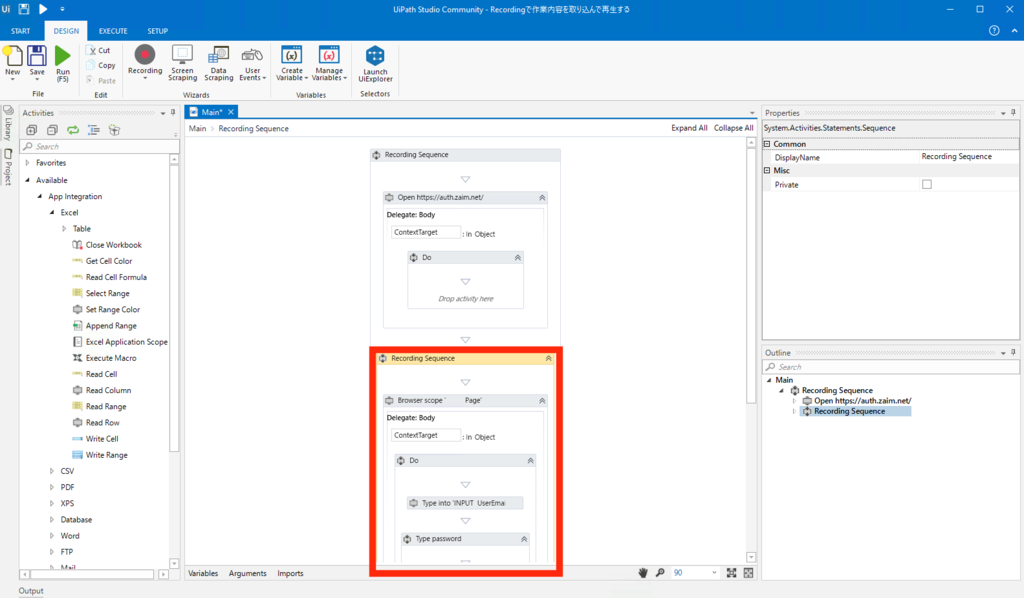Open the Data Scraping wizard
The image size is (1024, 598).
point(219,63)
